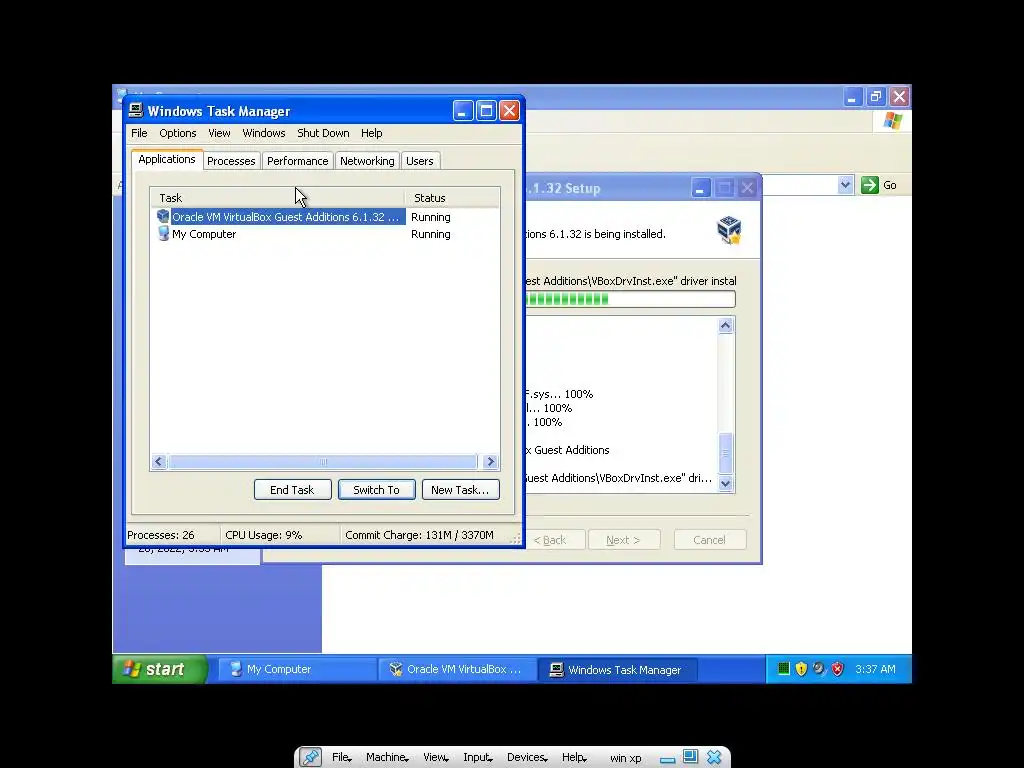
Task: Open the VirtualBox View dropdown menu
Action: coord(436,758)
